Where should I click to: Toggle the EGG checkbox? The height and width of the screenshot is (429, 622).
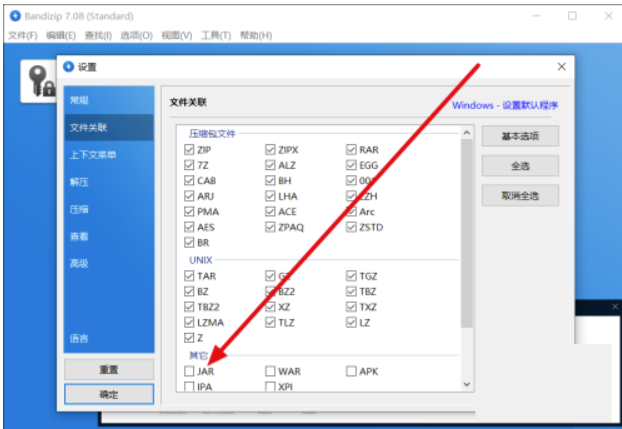tap(351, 165)
